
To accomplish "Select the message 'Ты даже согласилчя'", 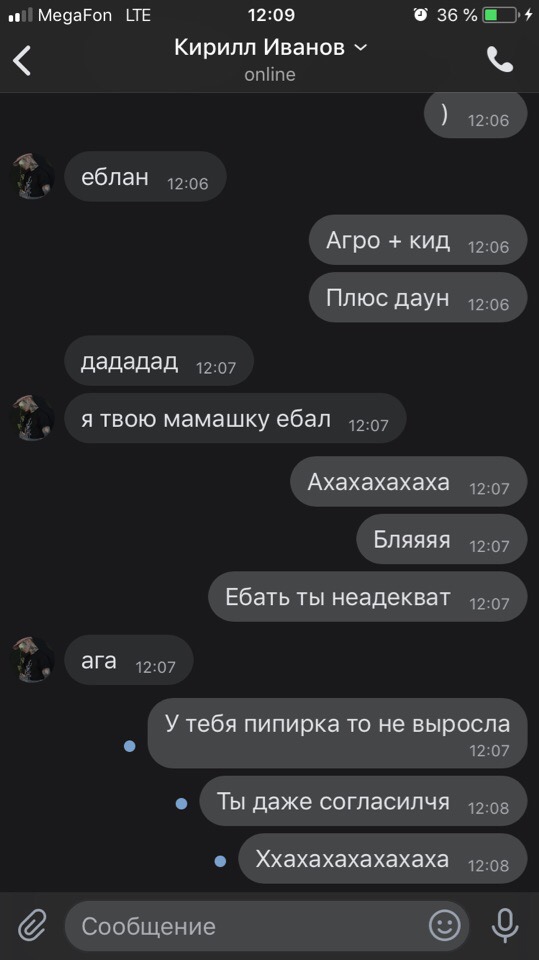I will pyautogui.click(x=363, y=801).
